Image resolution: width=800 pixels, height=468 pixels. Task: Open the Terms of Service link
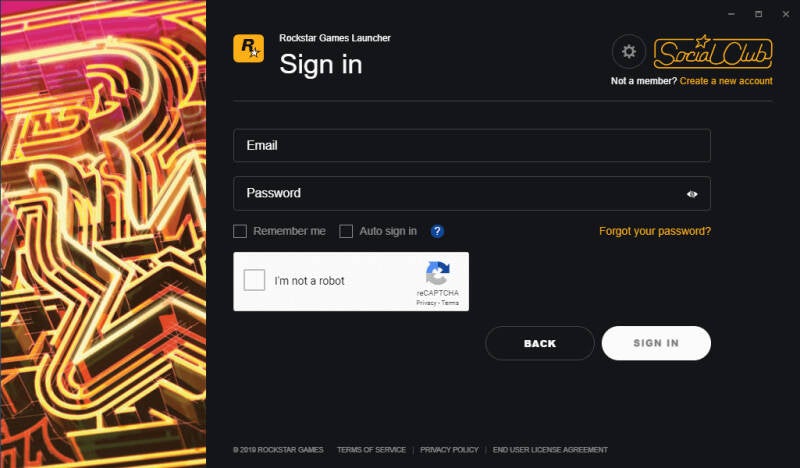coord(371,450)
